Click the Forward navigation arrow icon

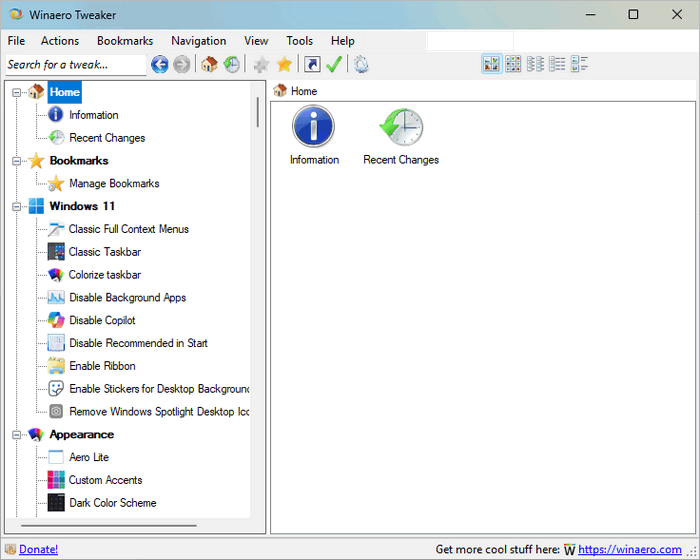[x=181, y=64]
